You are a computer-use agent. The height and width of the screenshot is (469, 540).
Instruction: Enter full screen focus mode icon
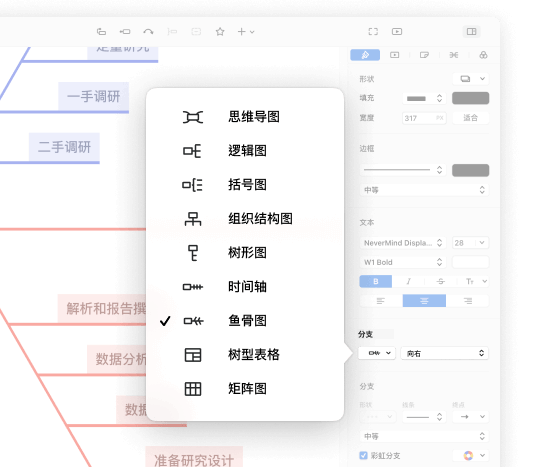(x=373, y=32)
